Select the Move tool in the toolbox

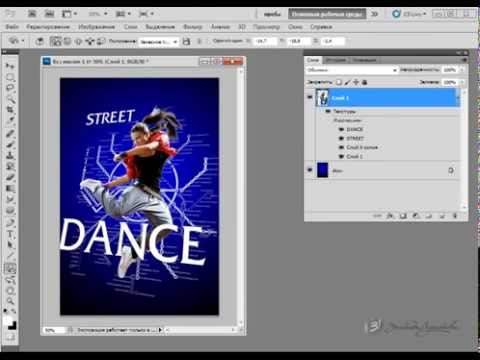click(10, 66)
